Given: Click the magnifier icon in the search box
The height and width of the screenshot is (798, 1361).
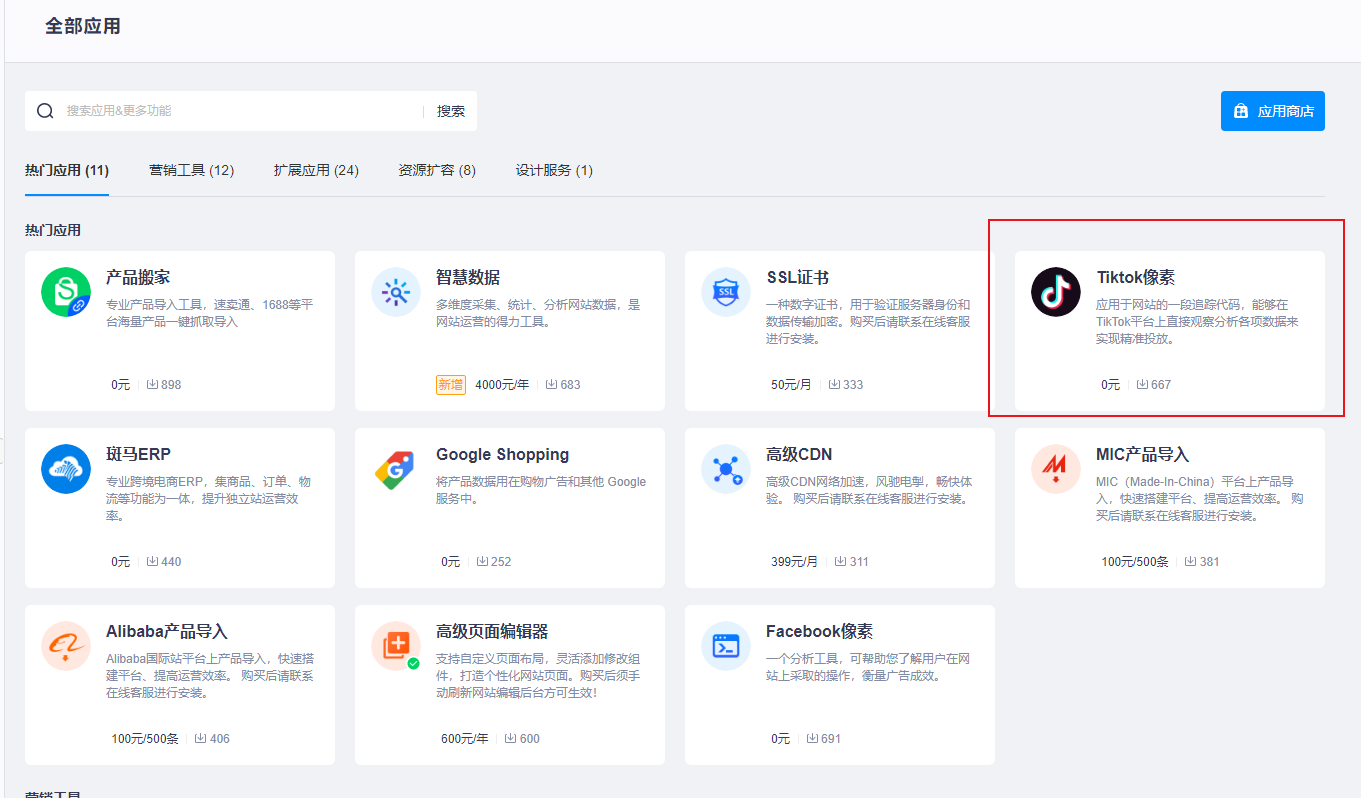Looking at the screenshot, I should tap(45, 111).
